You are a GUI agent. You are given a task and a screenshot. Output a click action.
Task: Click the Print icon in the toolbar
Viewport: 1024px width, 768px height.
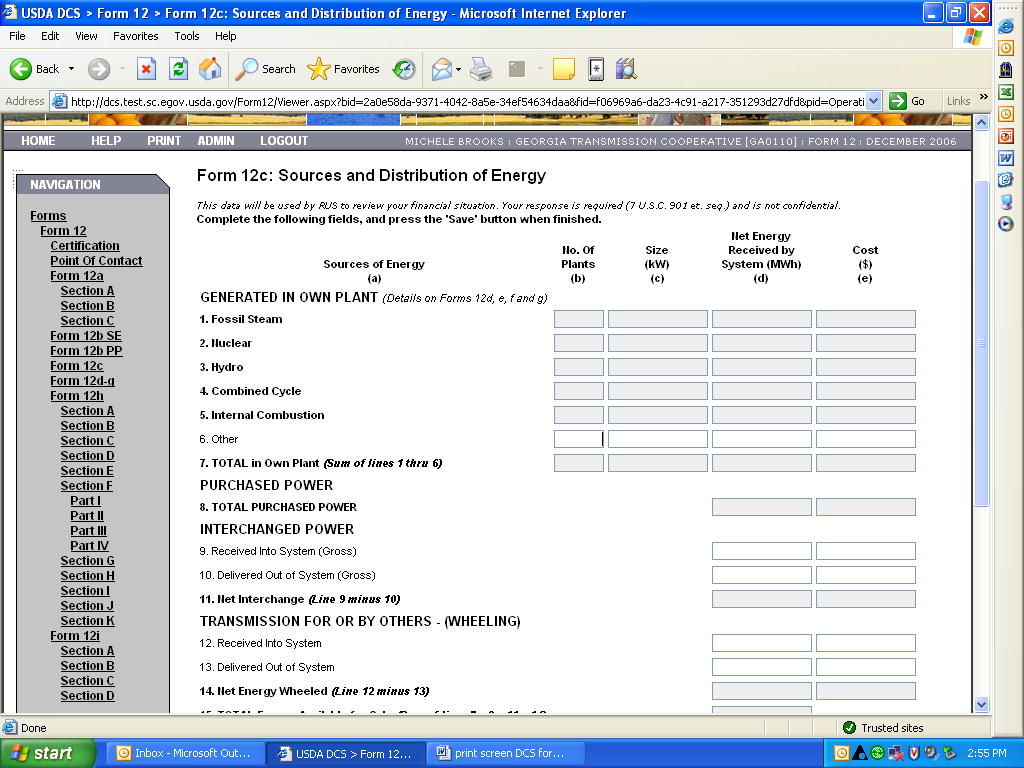click(481, 69)
